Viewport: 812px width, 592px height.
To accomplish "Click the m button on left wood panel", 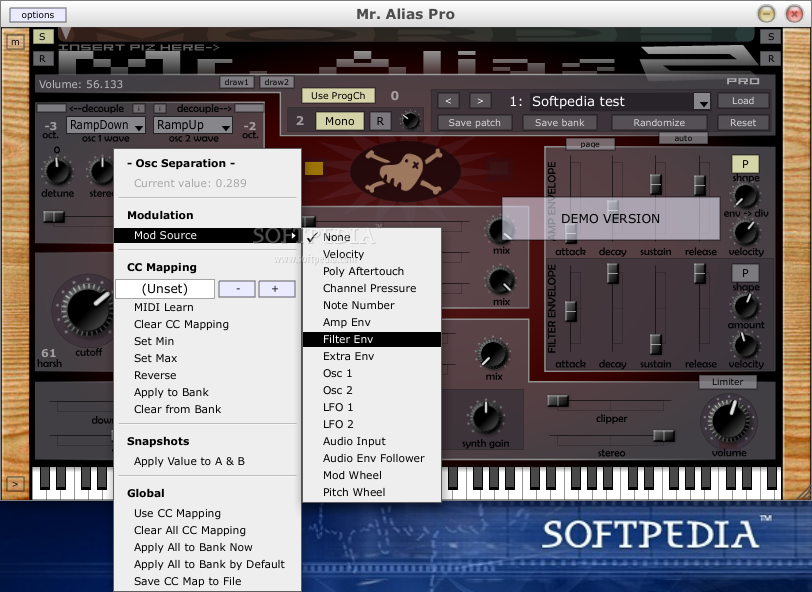I will click(x=16, y=42).
